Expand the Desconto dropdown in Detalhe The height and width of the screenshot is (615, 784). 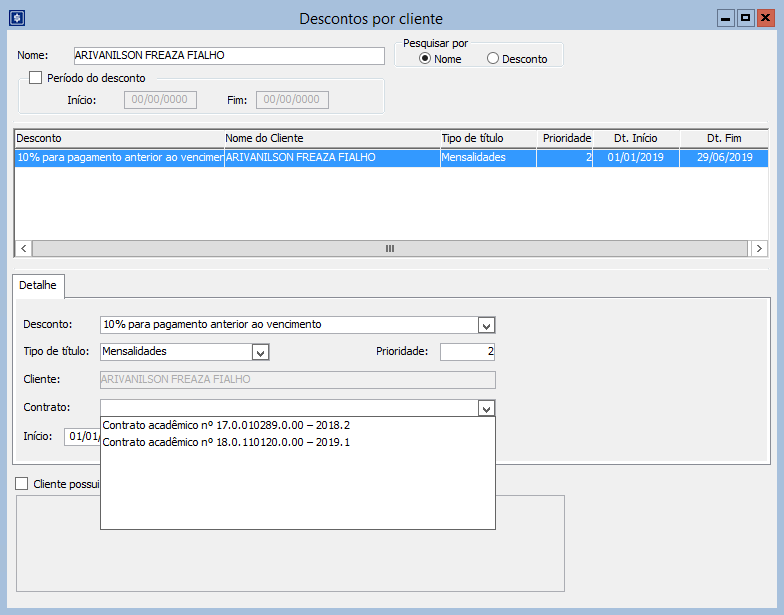click(x=486, y=325)
